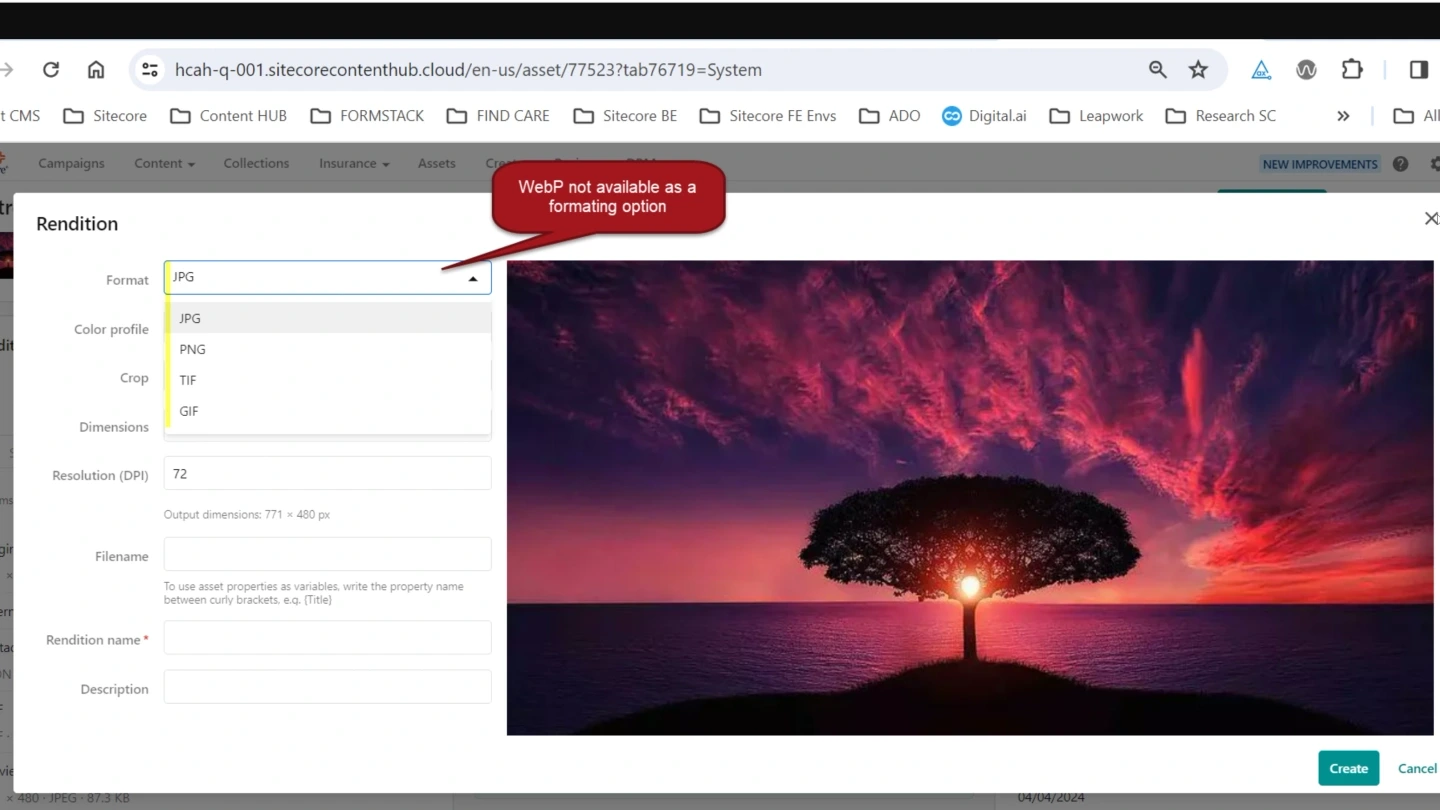Click the browser home icon
Screen dimensions: 1440x810
(96, 69)
